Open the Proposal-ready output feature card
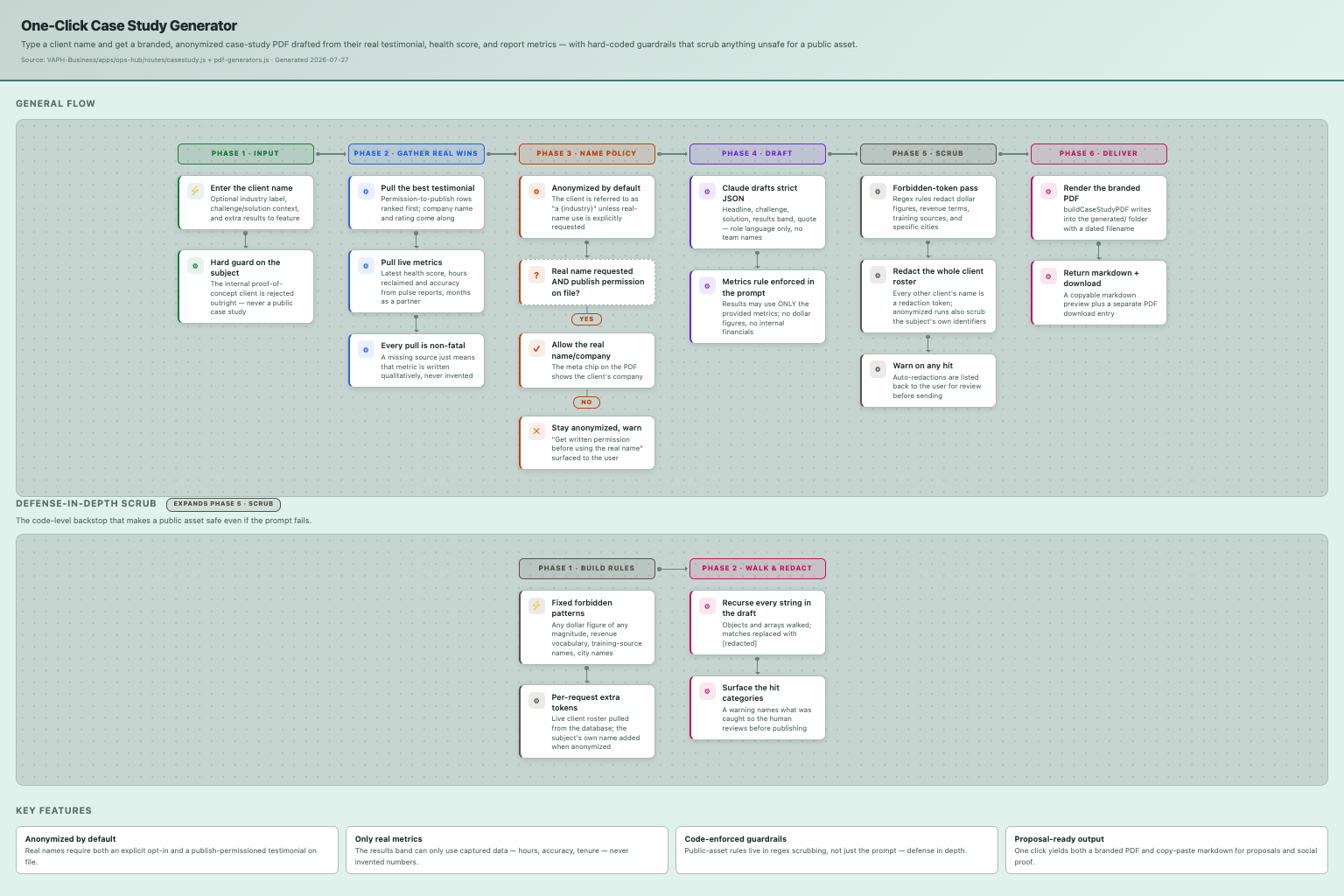Image resolution: width=1344 pixels, height=896 pixels. pos(1166,850)
